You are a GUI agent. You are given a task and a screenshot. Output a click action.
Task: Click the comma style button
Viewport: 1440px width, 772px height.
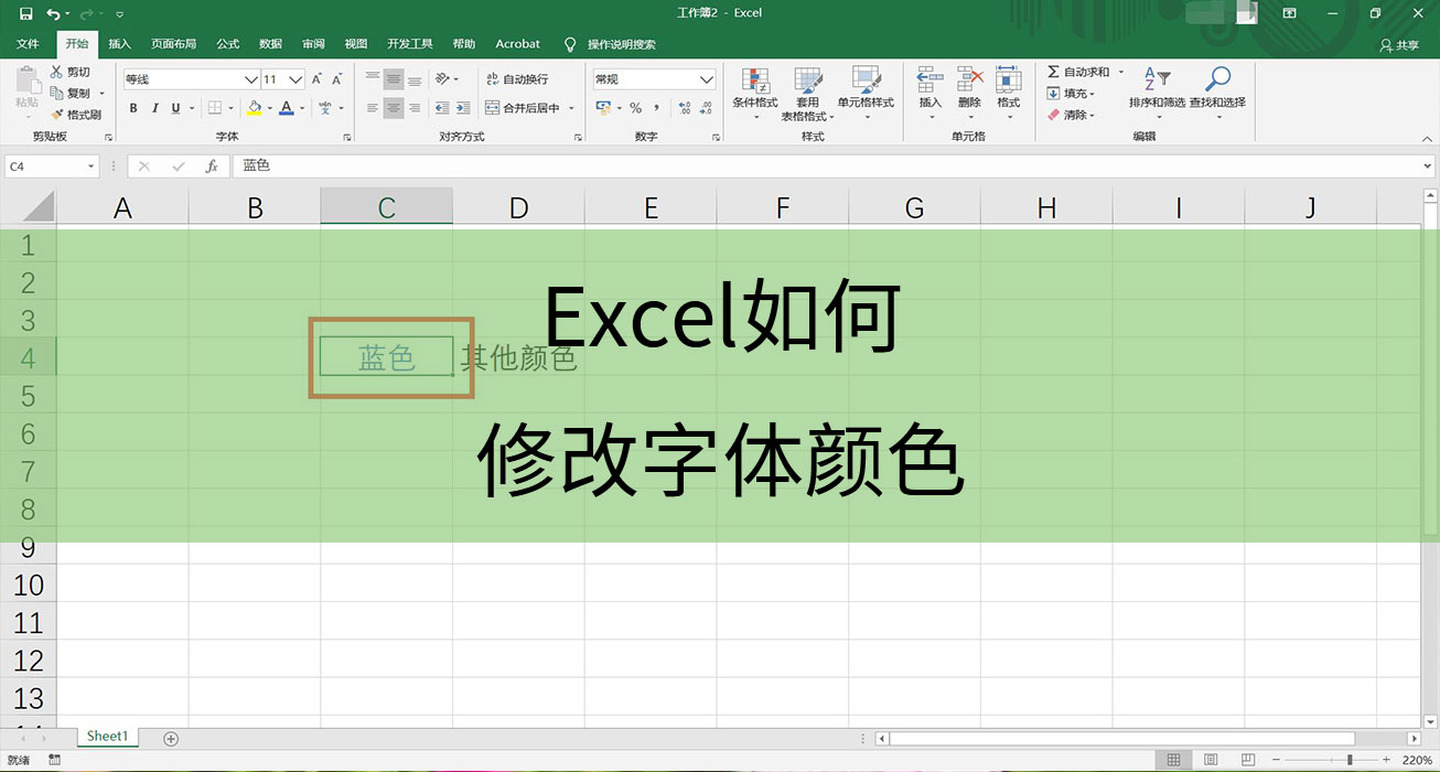[x=657, y=108]
